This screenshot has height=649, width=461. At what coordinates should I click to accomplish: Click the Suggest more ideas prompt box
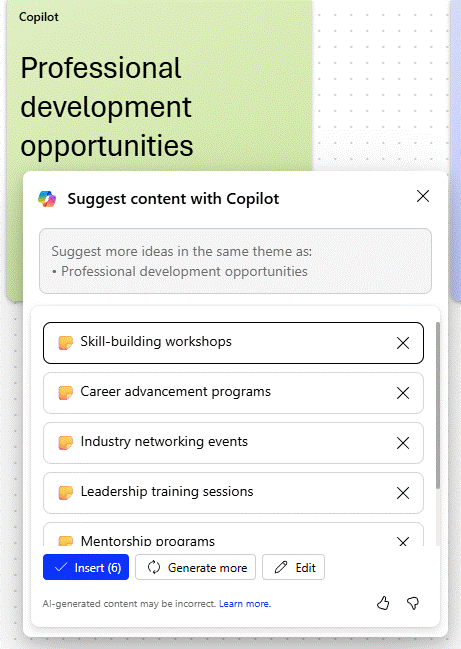point(235,261)
